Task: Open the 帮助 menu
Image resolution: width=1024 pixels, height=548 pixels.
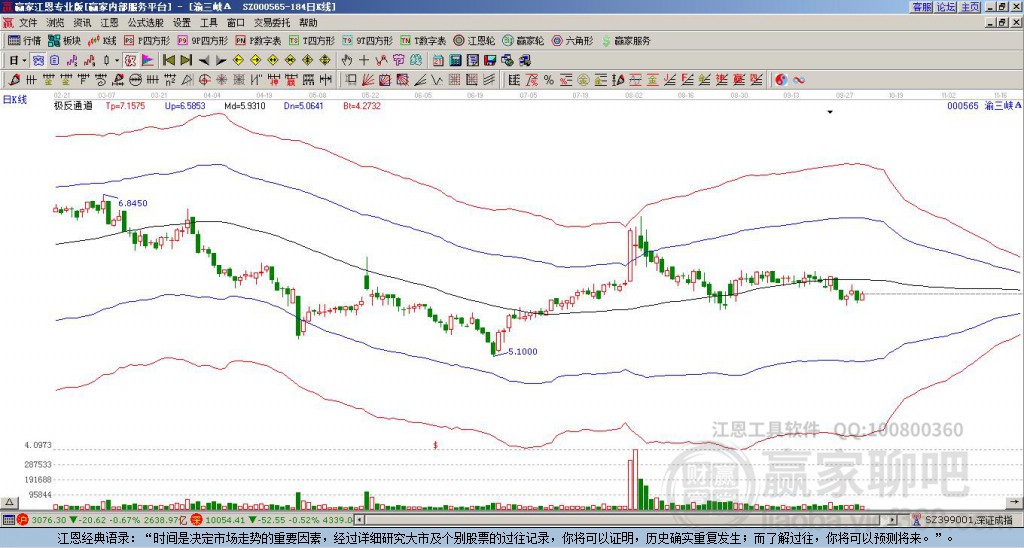Action: [x=308, y=23]
